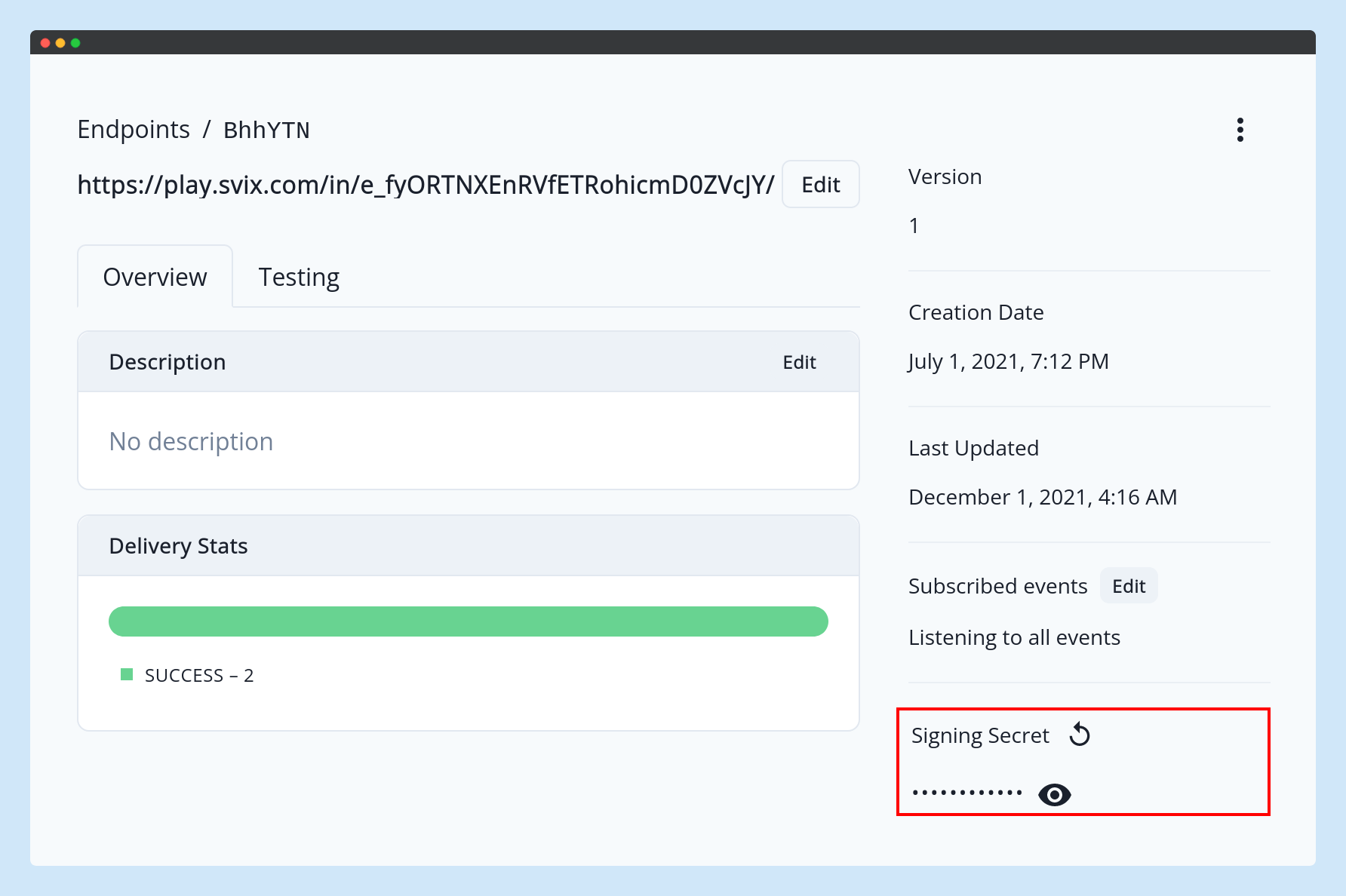Open the Testing tab
1346x896 pixels.
pos(299,277)
